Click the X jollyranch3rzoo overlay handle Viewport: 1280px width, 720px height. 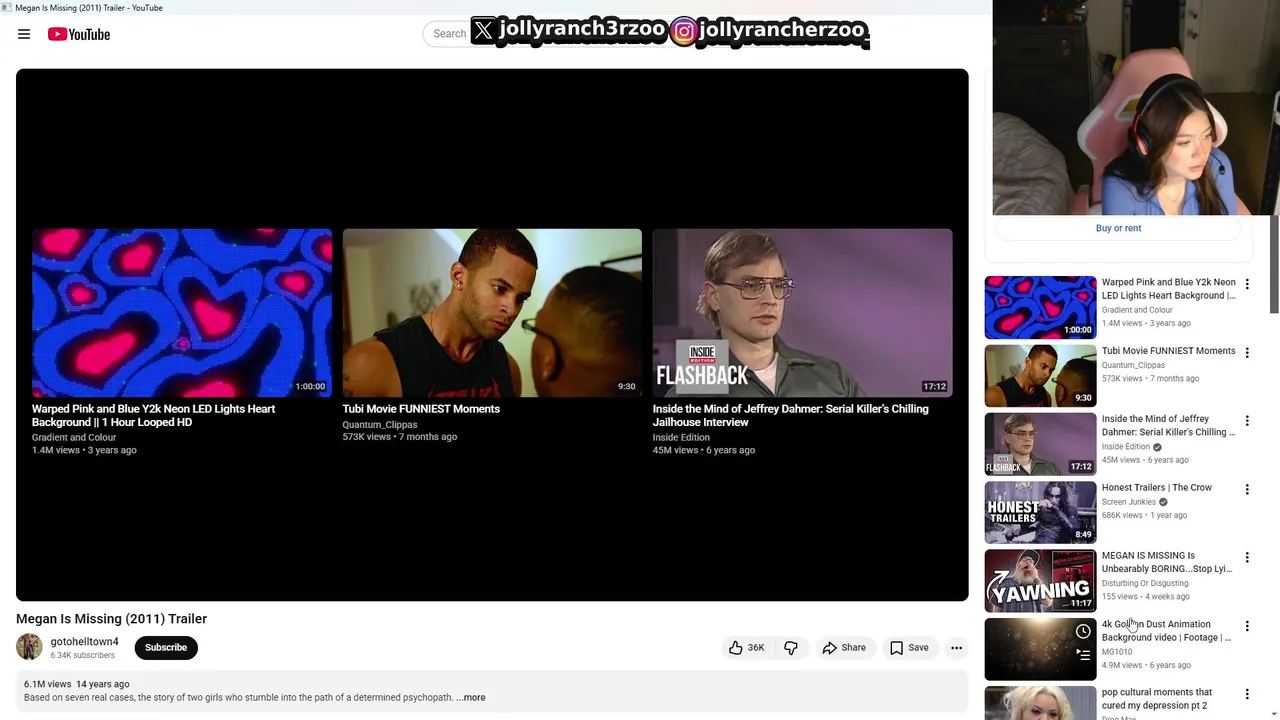568,30
